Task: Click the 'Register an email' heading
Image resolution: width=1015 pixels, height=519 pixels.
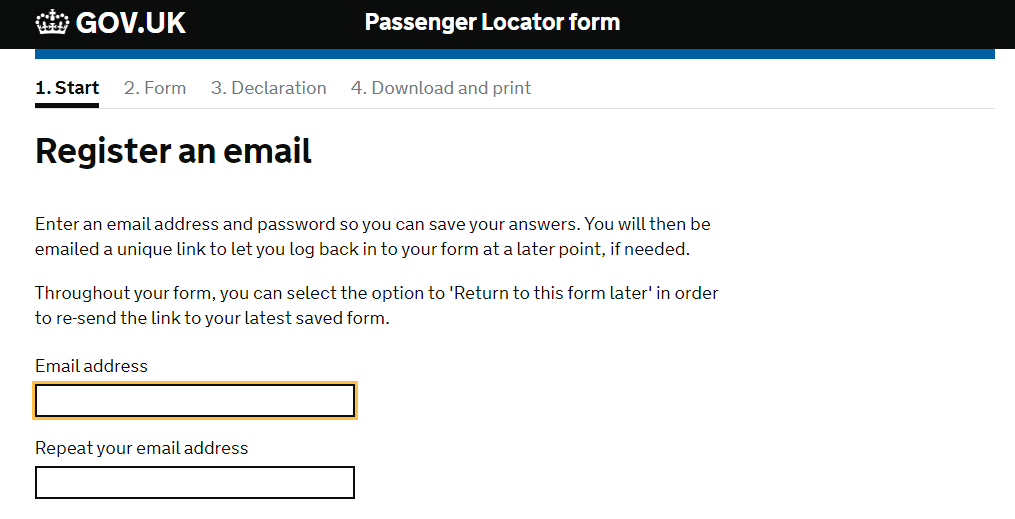Action: (x=173, y=151)
